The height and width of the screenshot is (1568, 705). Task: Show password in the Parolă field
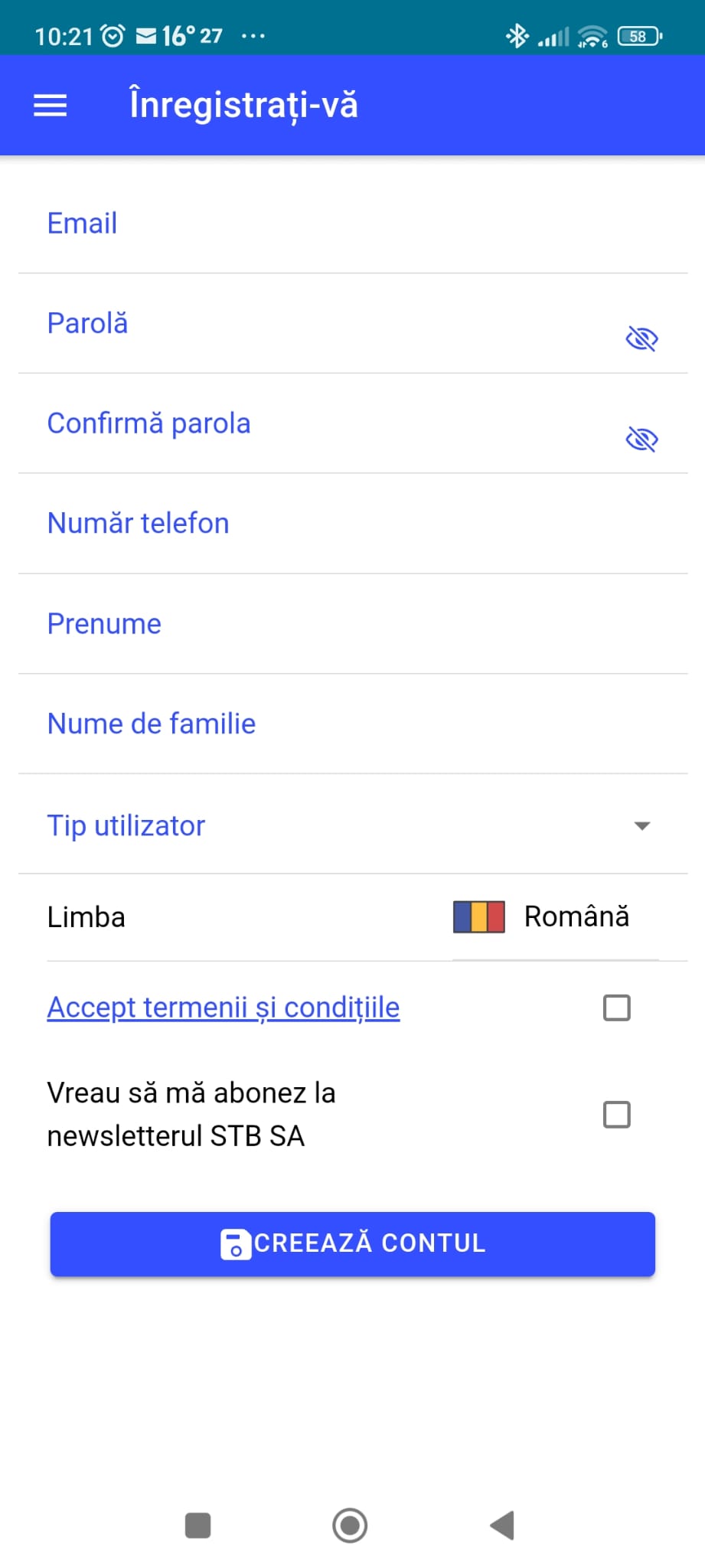tap(641, 338)
